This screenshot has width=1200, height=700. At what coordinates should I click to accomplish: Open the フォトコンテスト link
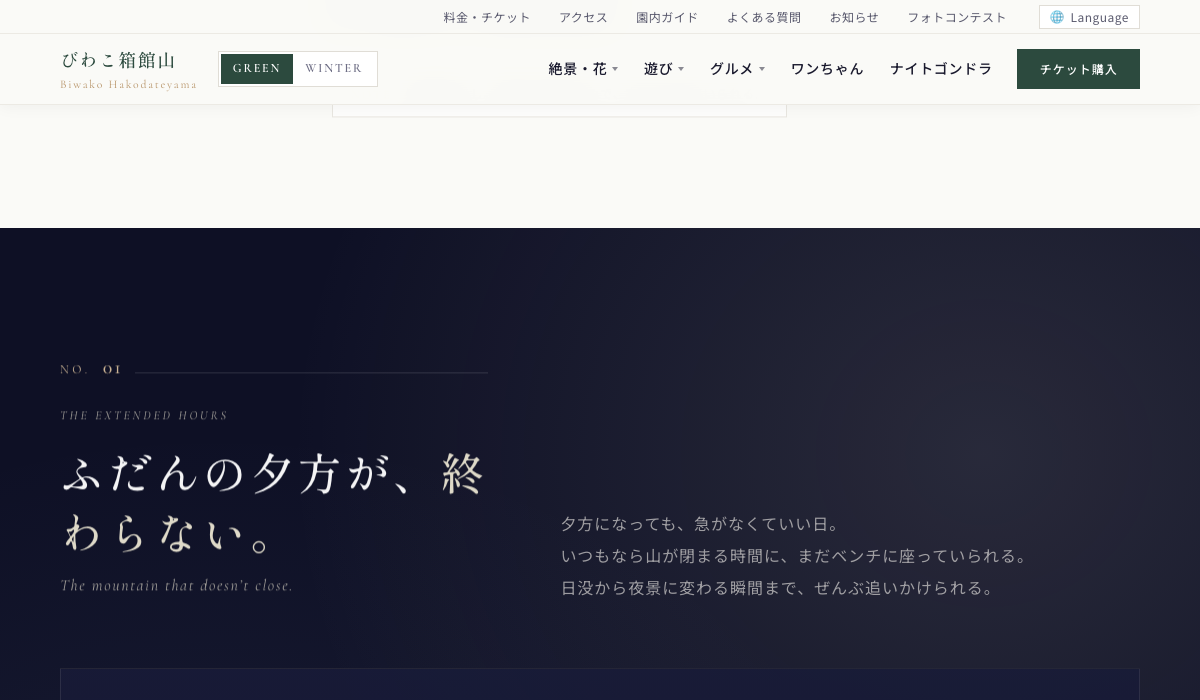957,17
